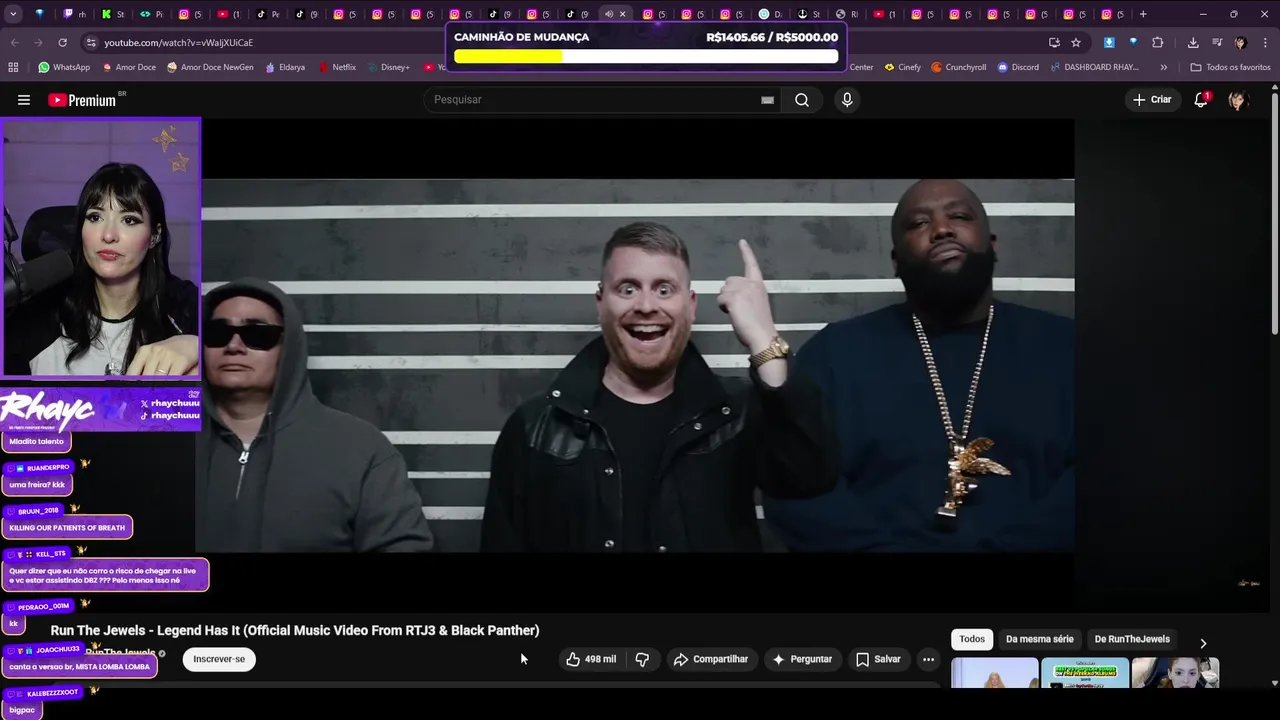Open Chrome media controls icon

1216,42
